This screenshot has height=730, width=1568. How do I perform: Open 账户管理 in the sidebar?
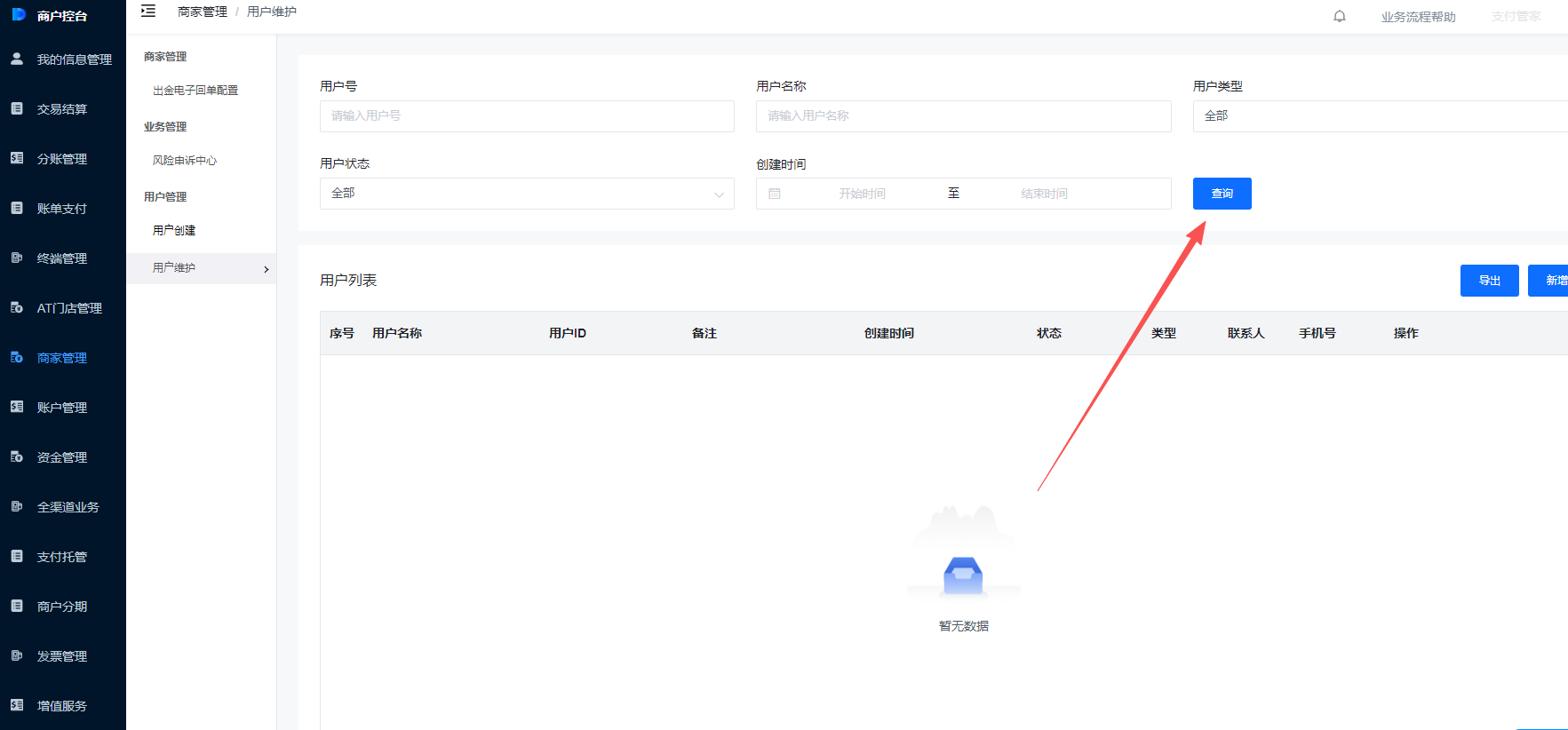(61, 408)
